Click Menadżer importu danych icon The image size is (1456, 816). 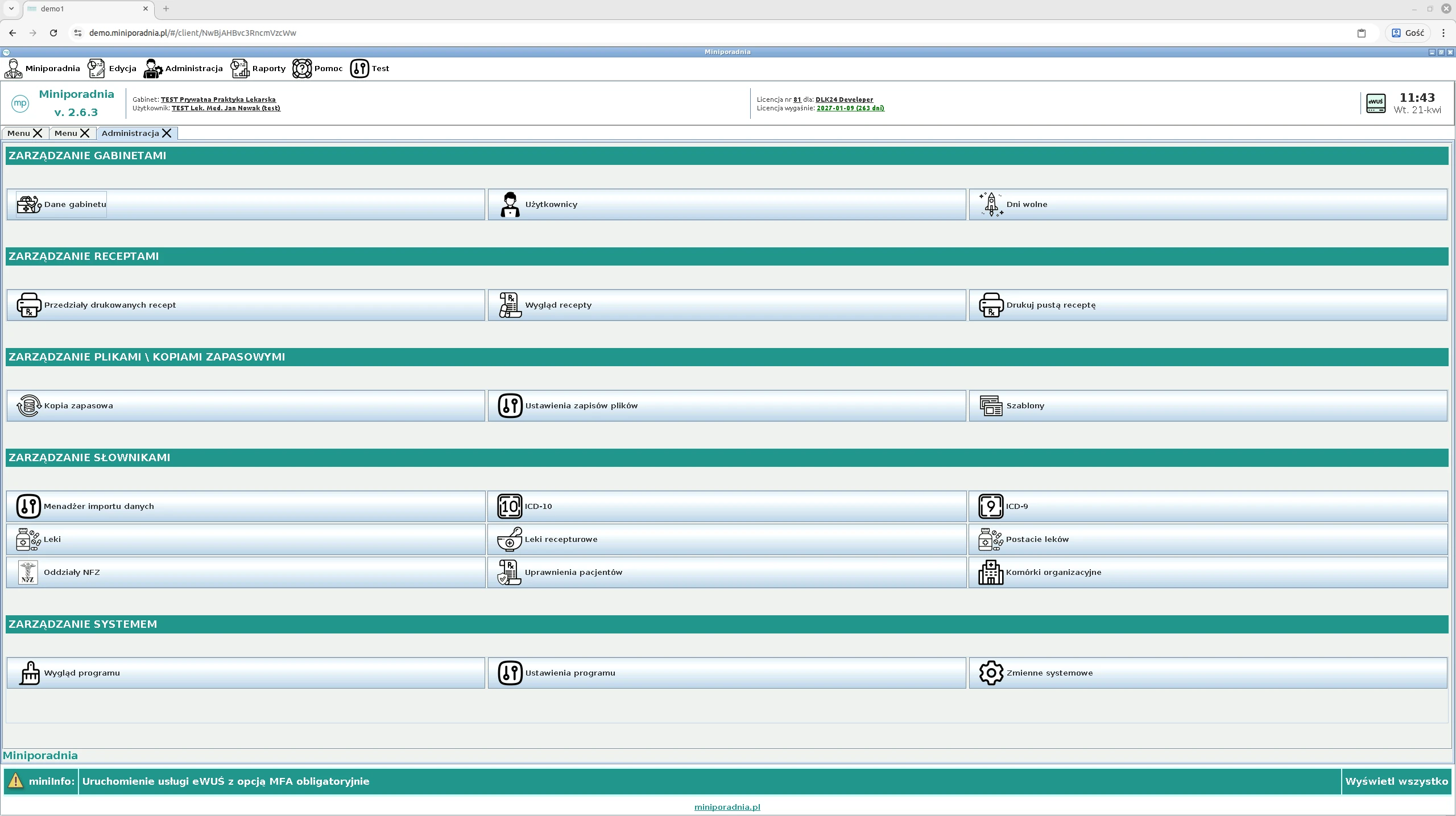(28, 506)
